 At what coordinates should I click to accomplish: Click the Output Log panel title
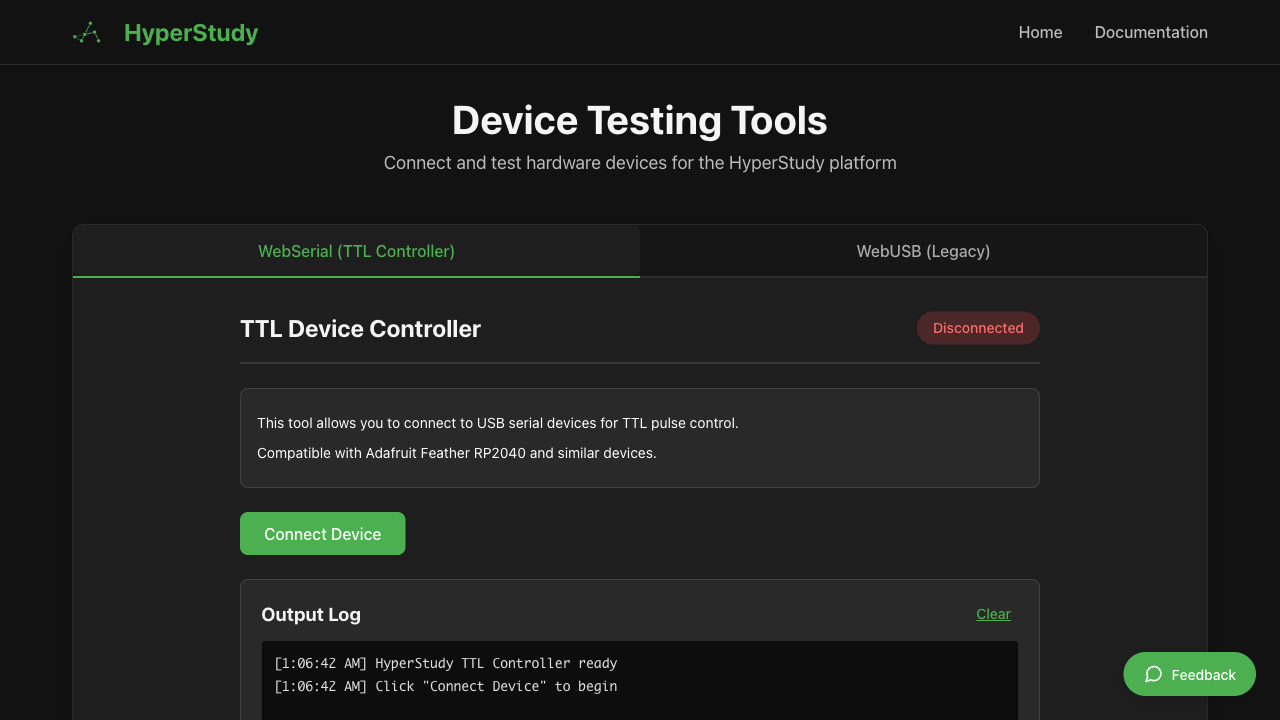point(311,614)
